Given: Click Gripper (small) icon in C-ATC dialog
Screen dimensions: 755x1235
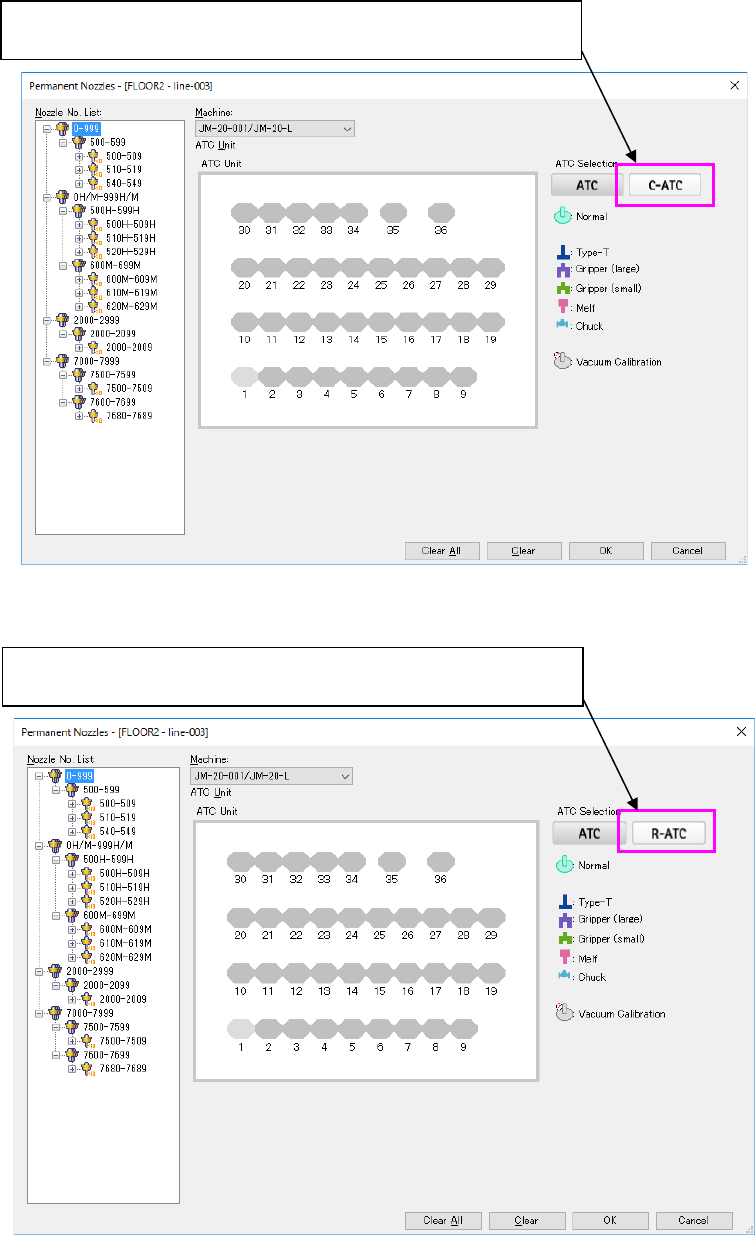Looking at the screenshot, I should (x=562, y=288).
